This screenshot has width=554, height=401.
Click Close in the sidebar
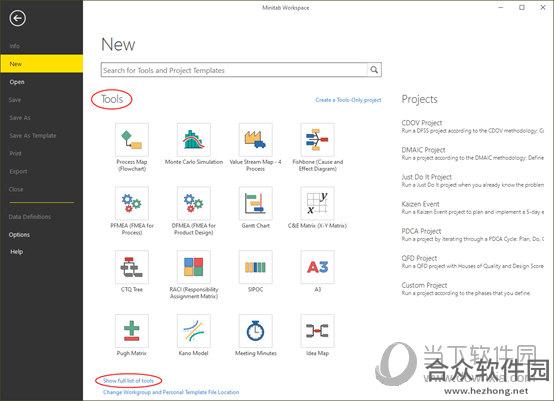(16, 189)
